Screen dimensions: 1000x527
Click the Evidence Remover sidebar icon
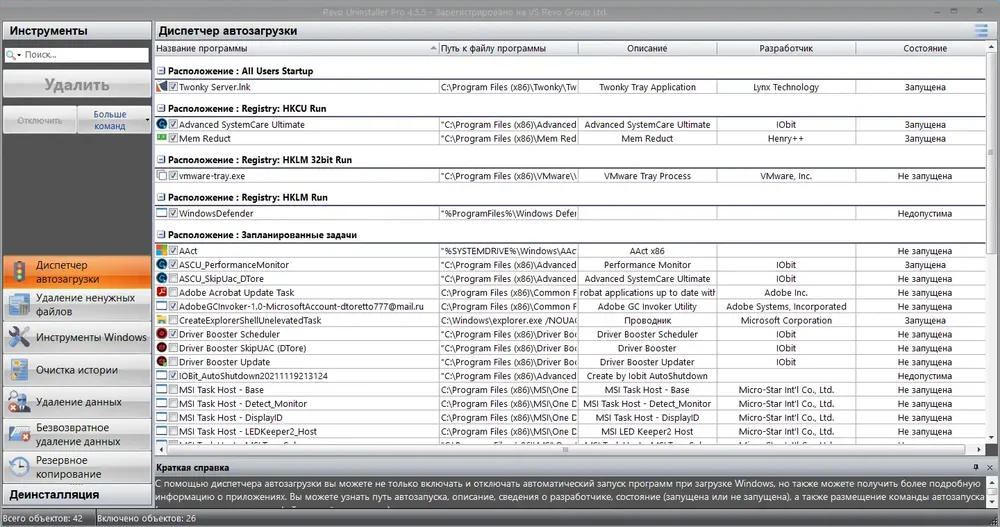coord(19,402)
